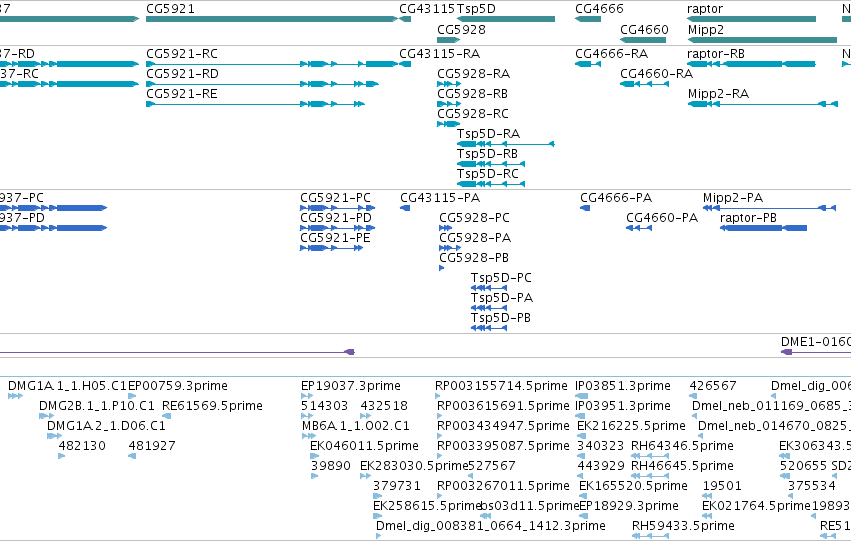Viewport: 851px width, 541px height.
Task: Click the RH59433.5prime EST label
Action: click(x=683, y=527)
